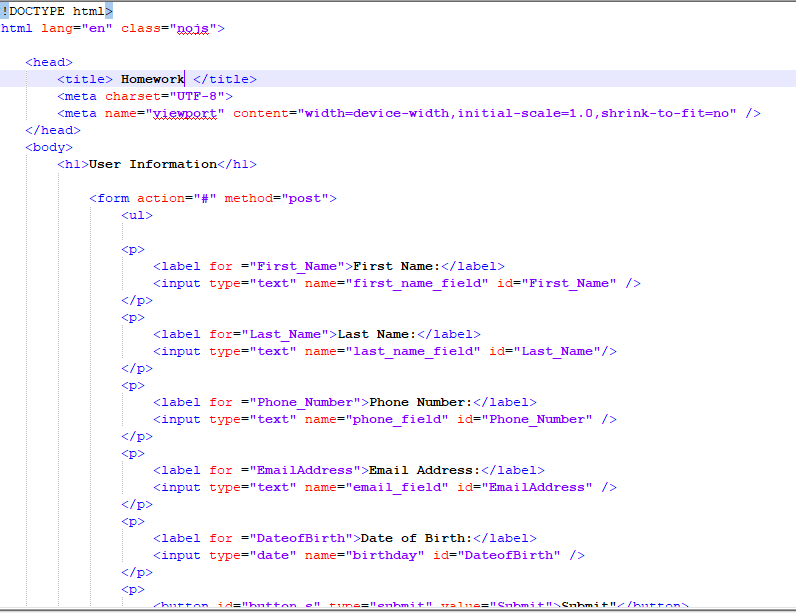796x613 pixels.
Task: Click the id="DateofBirth" input attribute
Action: click(x=496, y=555)
